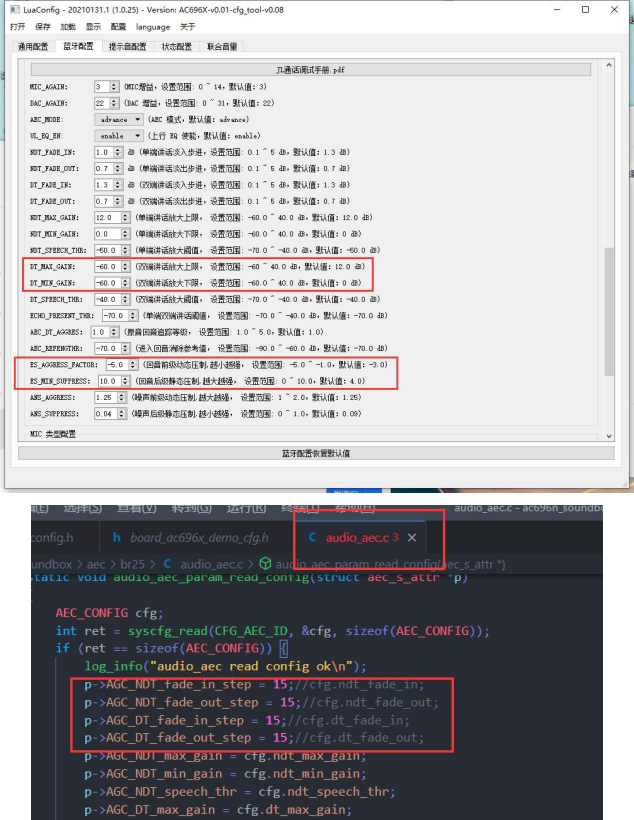Click the MIC_AGAIN spinner arrows
634x820 pixels.
click(x=114, y=86)
